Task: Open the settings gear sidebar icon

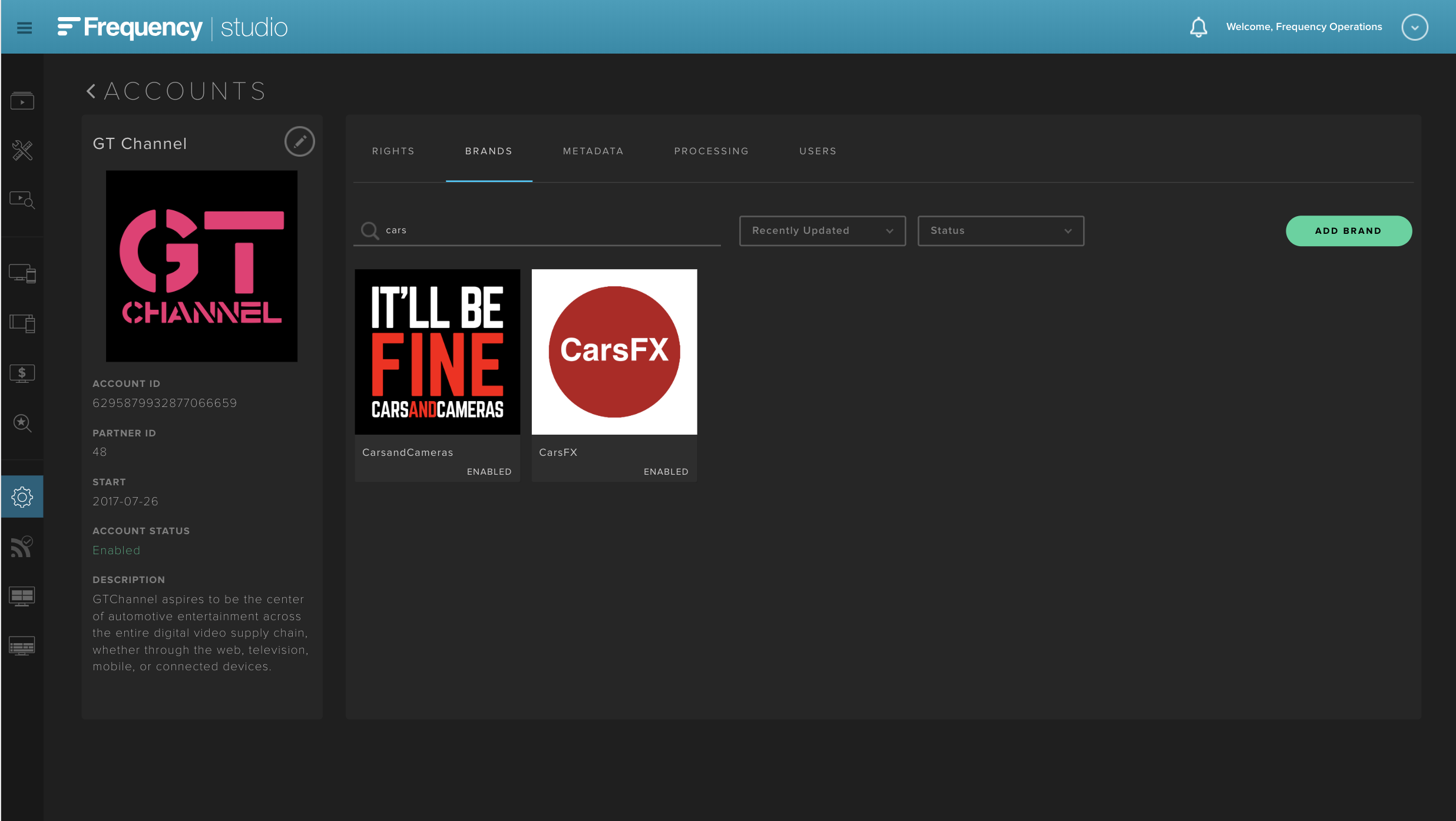Action: coord(22,497)
